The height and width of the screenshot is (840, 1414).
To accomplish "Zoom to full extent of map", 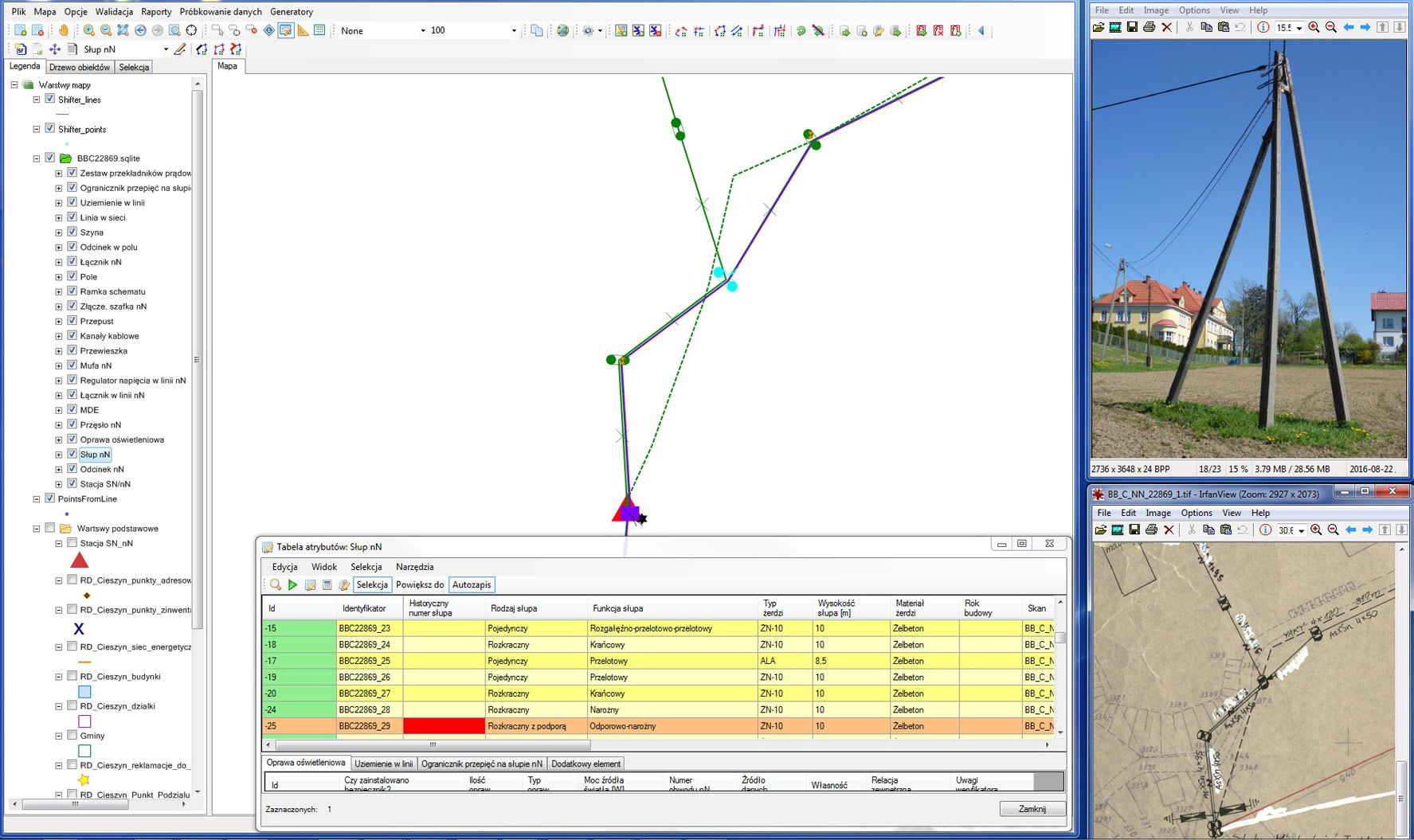I will click(x=123, y=30).
